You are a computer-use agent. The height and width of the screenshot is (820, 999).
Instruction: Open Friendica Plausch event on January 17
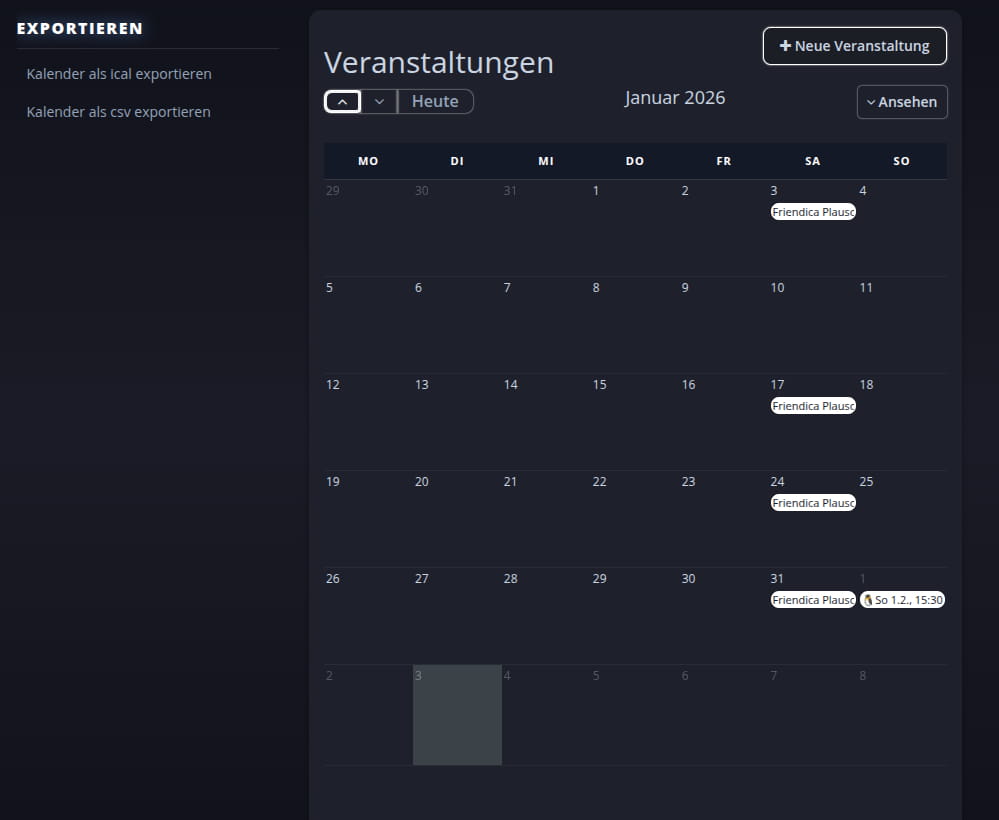point(813,406)
